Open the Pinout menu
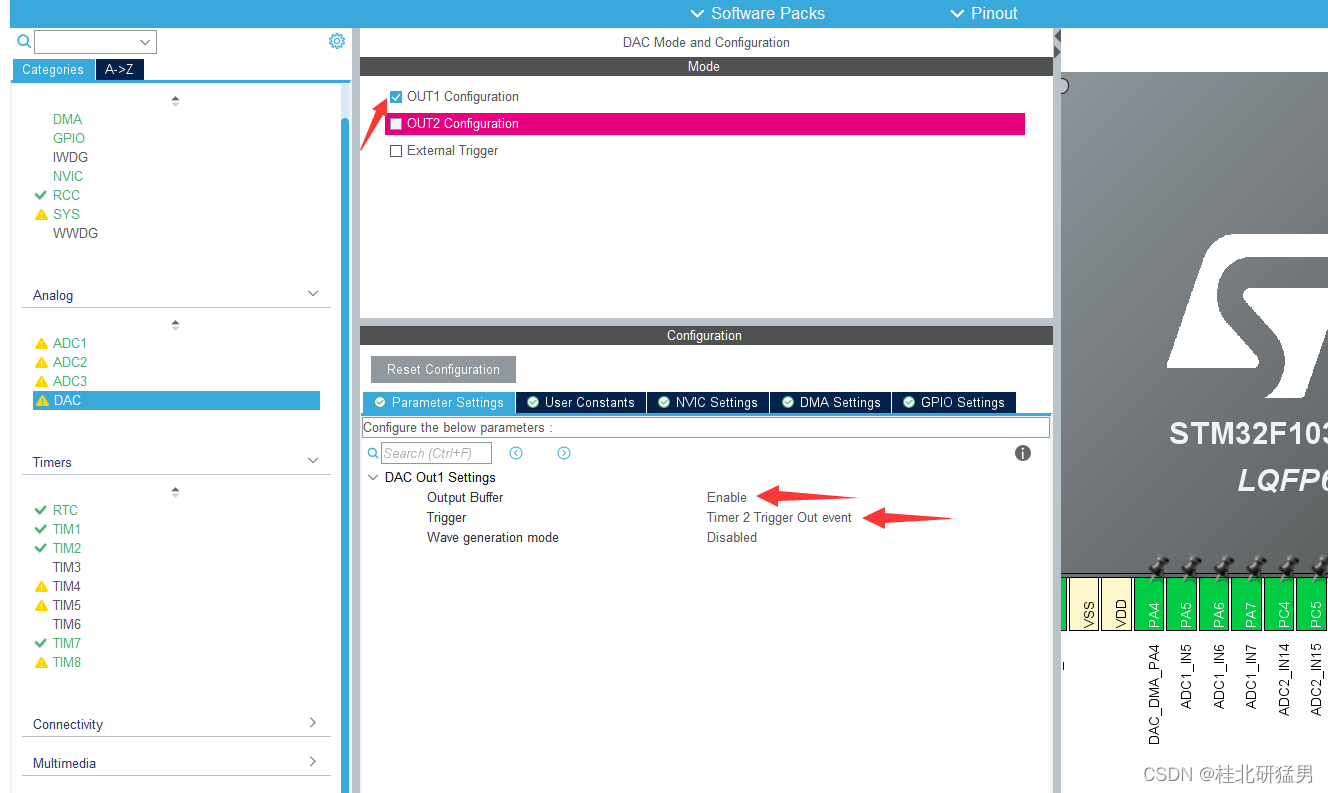The image size is (1328, 793). 983,13
